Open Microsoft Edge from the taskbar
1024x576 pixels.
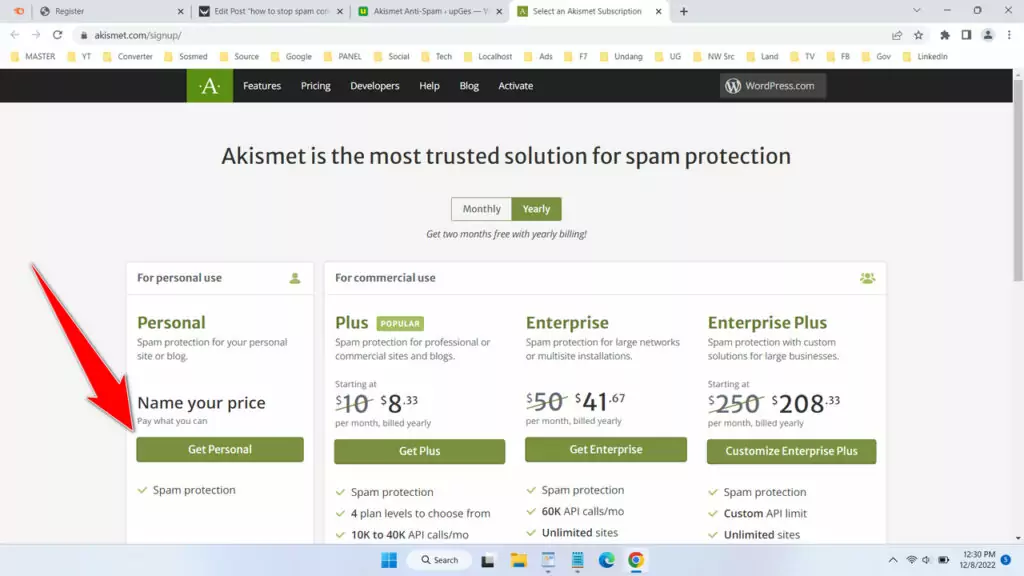pos(606,560)
